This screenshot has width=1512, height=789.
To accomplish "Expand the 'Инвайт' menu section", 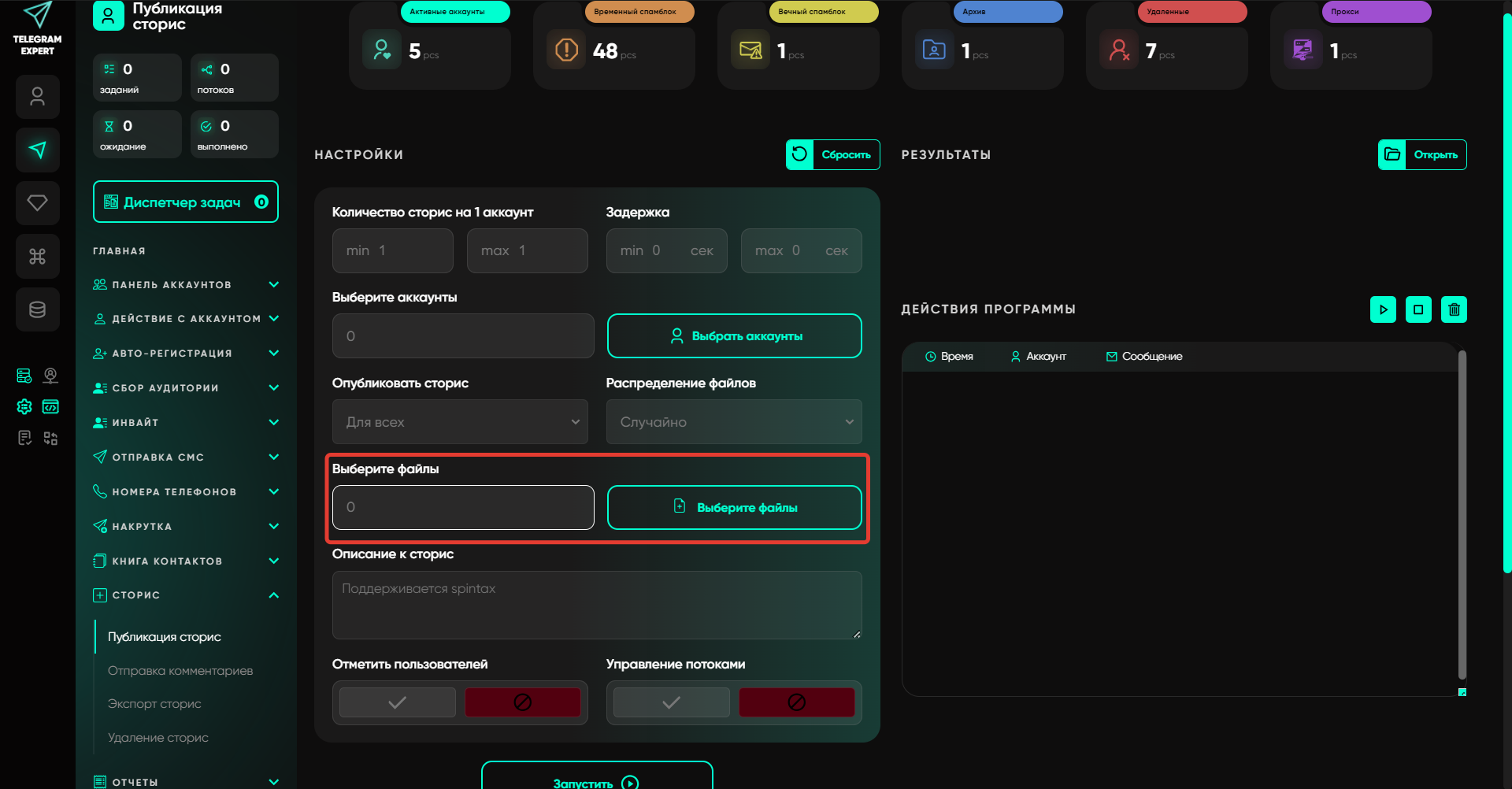I will (x=186, y=423).
